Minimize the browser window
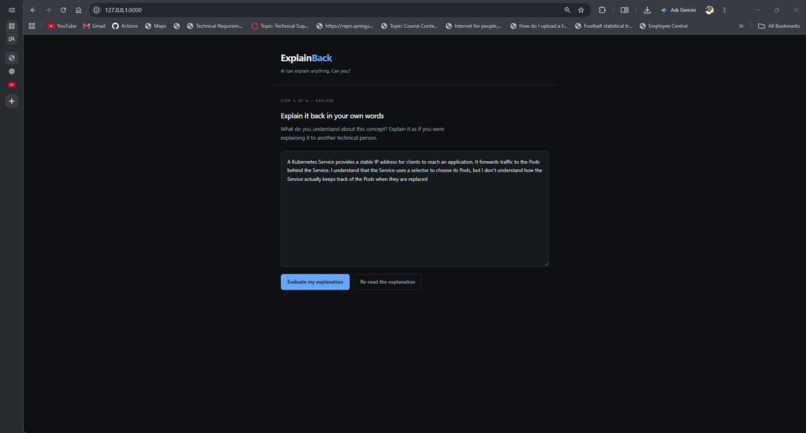 point(757,10)
